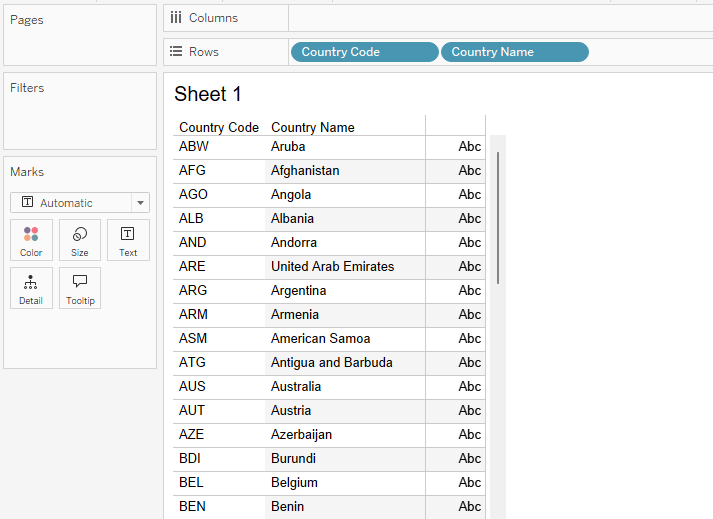Select the Country Code pill in Rows

365,52
